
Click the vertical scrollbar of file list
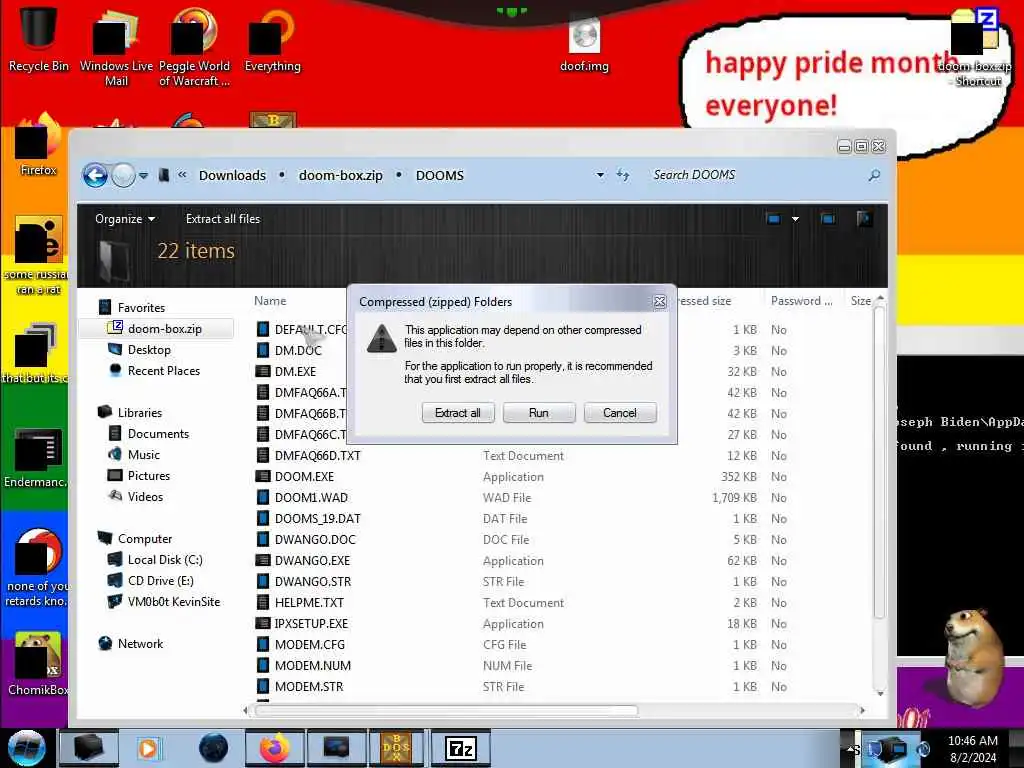click(x=880, y=462)
